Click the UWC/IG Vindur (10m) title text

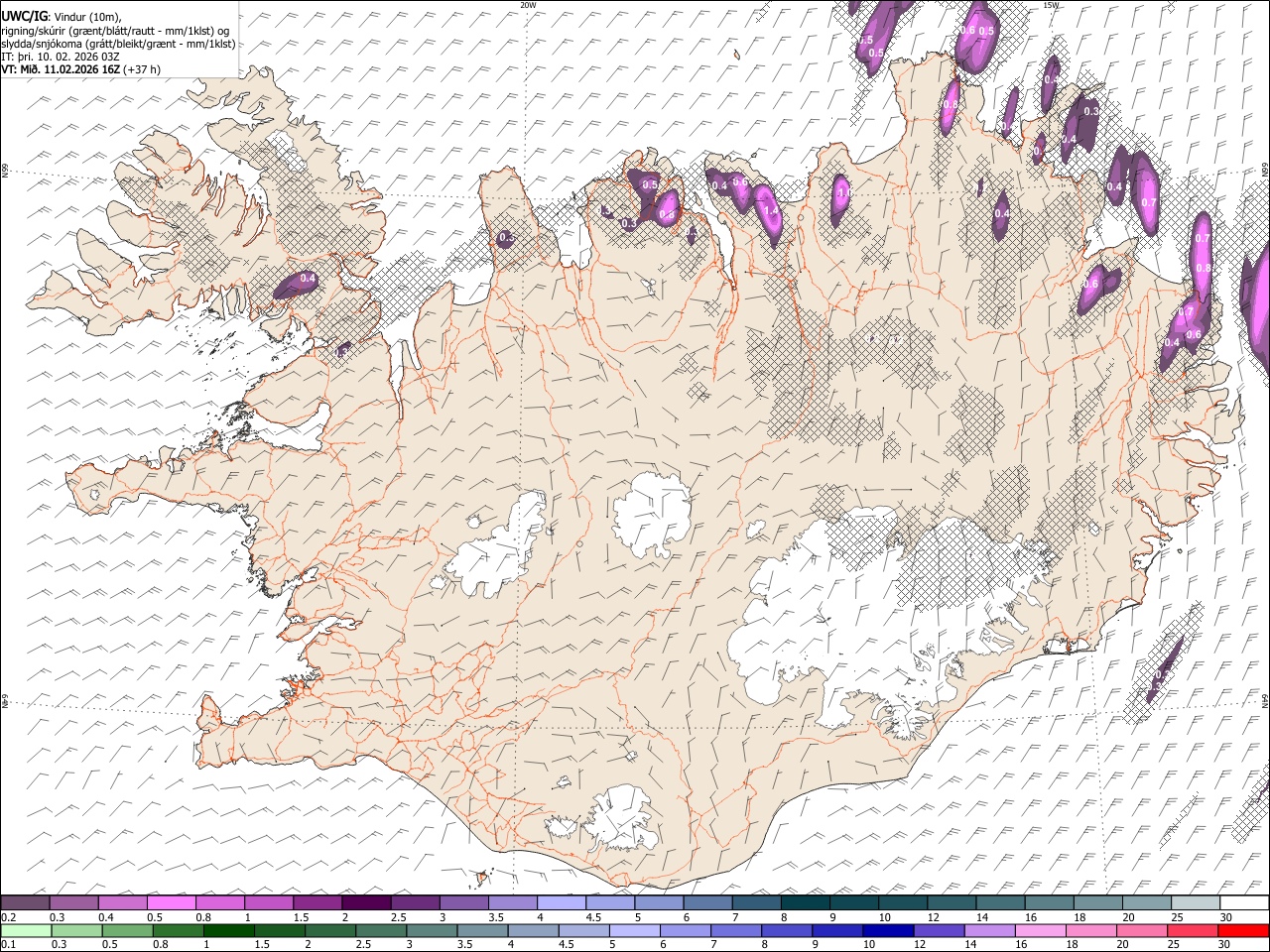tap(62, 16)
